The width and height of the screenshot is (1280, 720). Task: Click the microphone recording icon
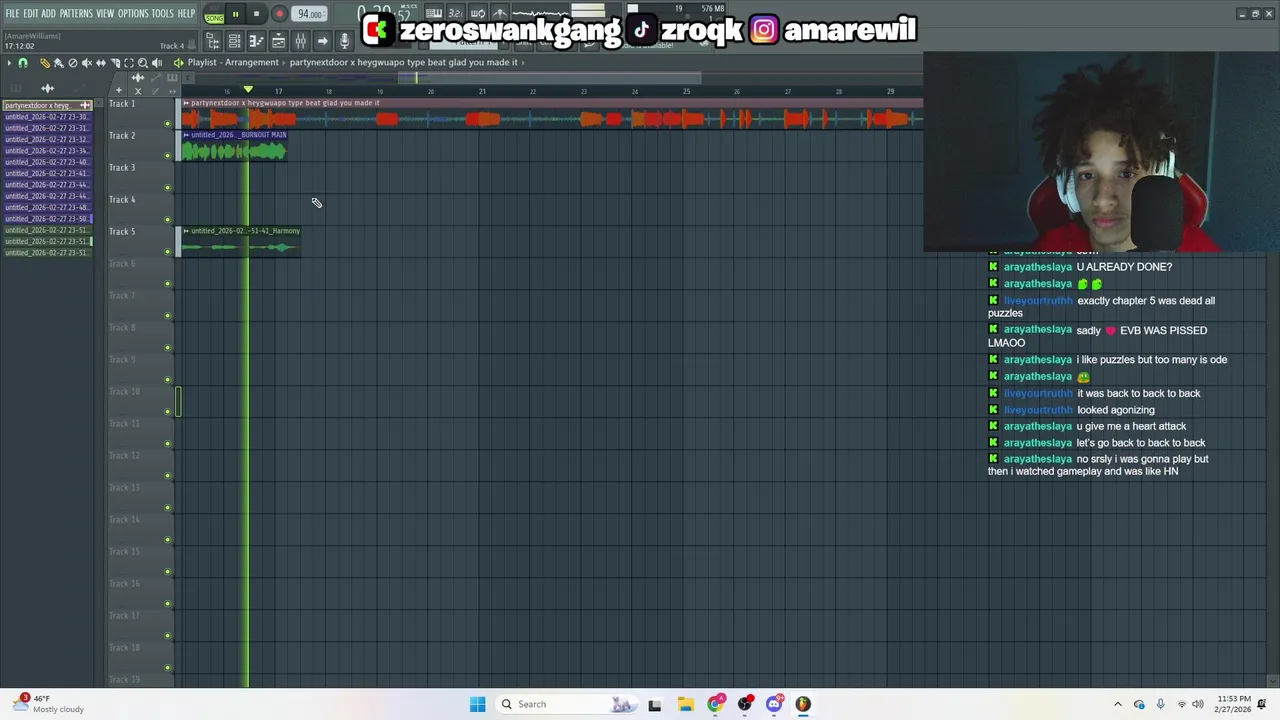pyautogui.click(x=345, y=41)
